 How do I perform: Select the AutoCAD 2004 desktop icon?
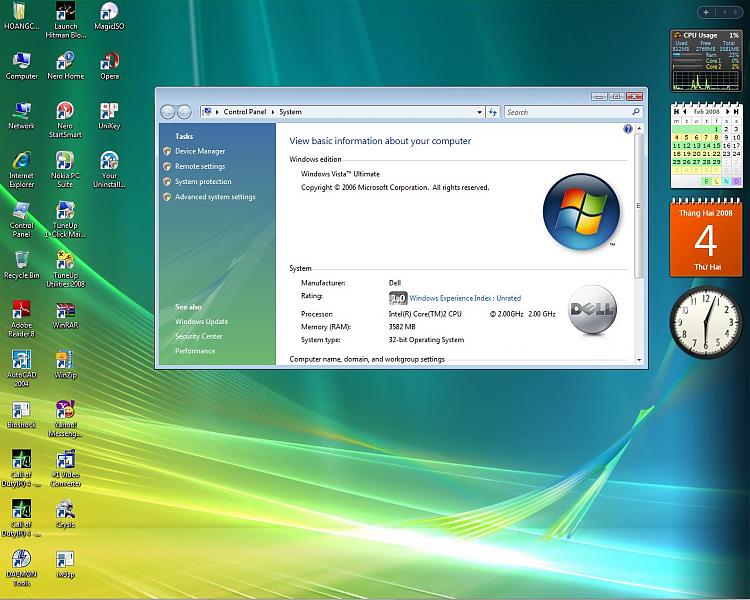click(x=21, y=361)
